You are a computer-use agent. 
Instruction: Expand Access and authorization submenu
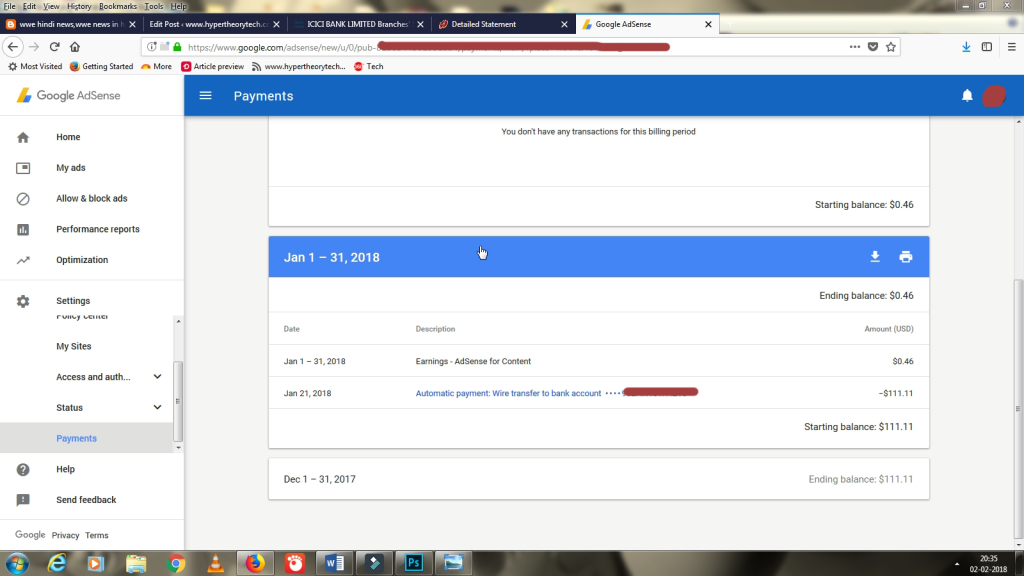(x=157, y=377)
